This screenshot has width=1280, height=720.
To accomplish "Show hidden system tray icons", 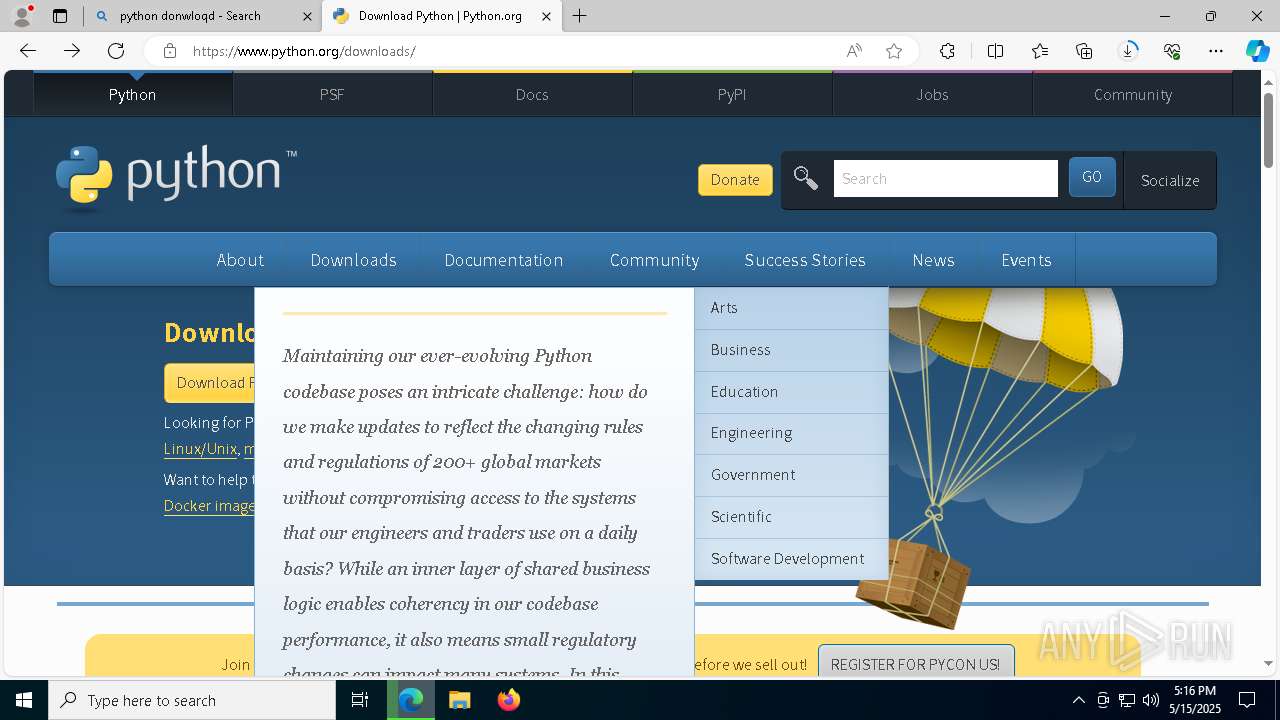I will pyautogui.click(x=1078, y=700).
